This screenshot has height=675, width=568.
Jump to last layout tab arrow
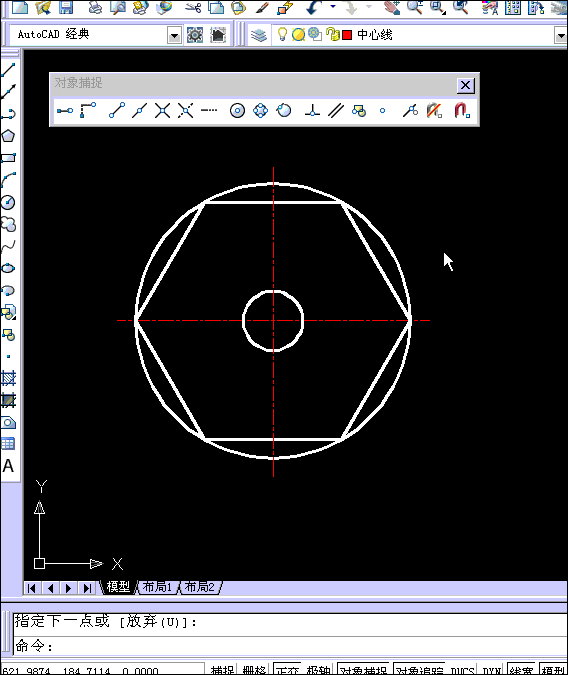pyautogui.click(x=87, y=588)
